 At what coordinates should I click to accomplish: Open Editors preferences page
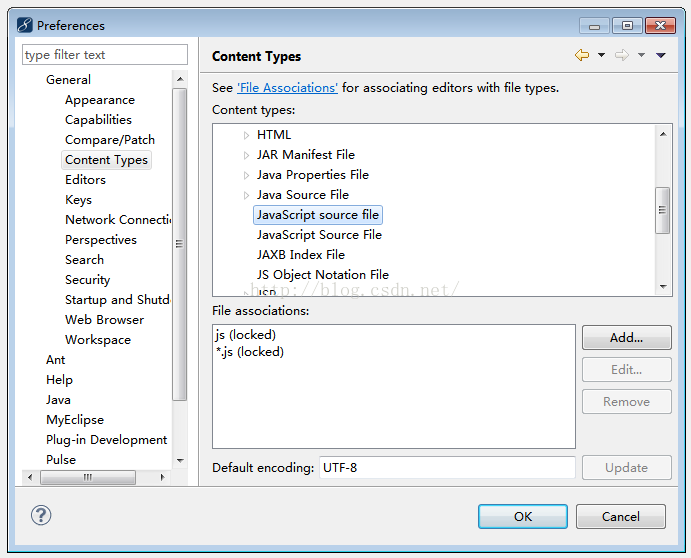click(85, 180)
